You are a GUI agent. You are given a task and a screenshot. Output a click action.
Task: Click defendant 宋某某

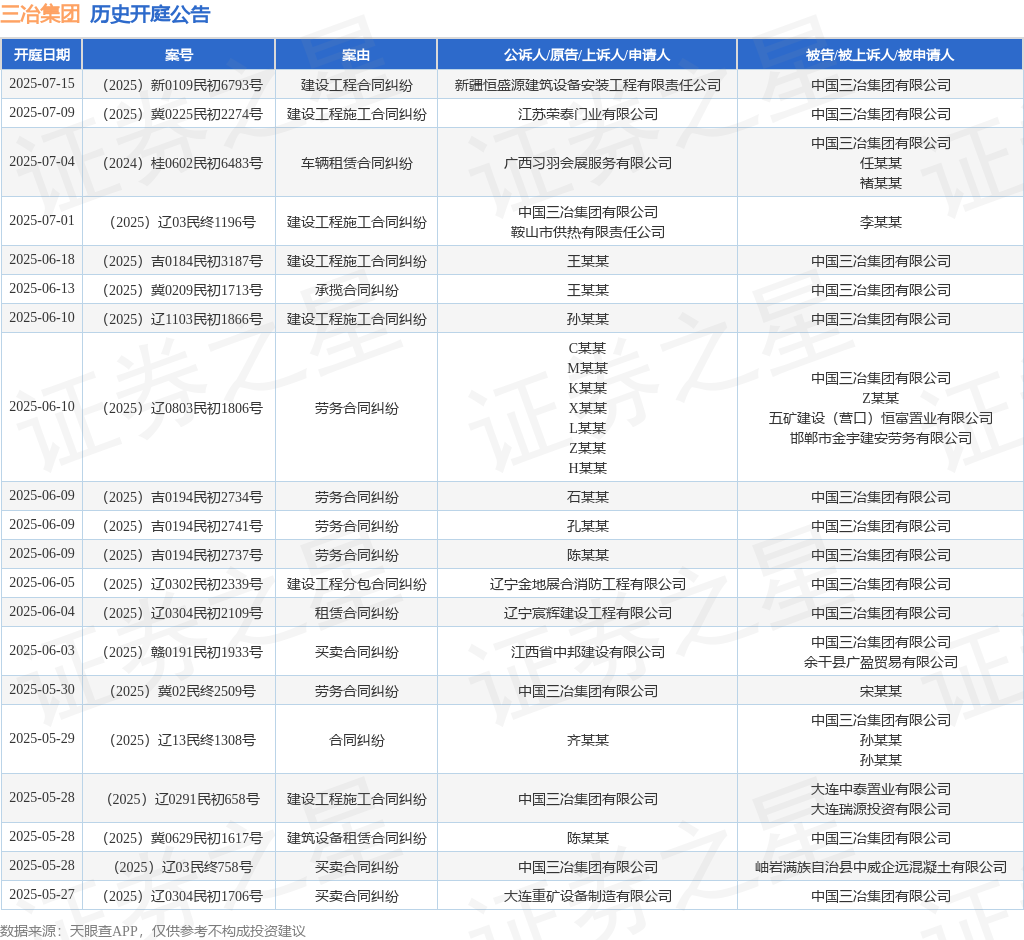click(880, 690)
